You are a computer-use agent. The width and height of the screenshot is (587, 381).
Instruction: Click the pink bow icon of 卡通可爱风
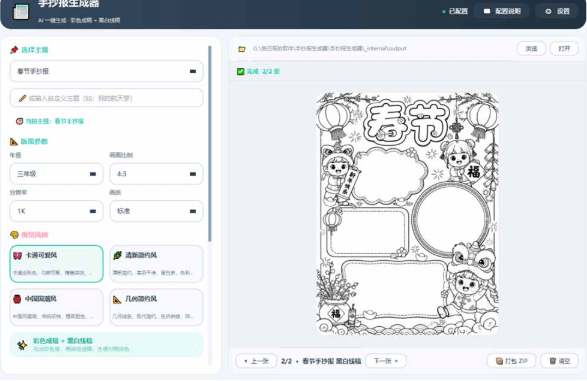(x=18, y=256)
